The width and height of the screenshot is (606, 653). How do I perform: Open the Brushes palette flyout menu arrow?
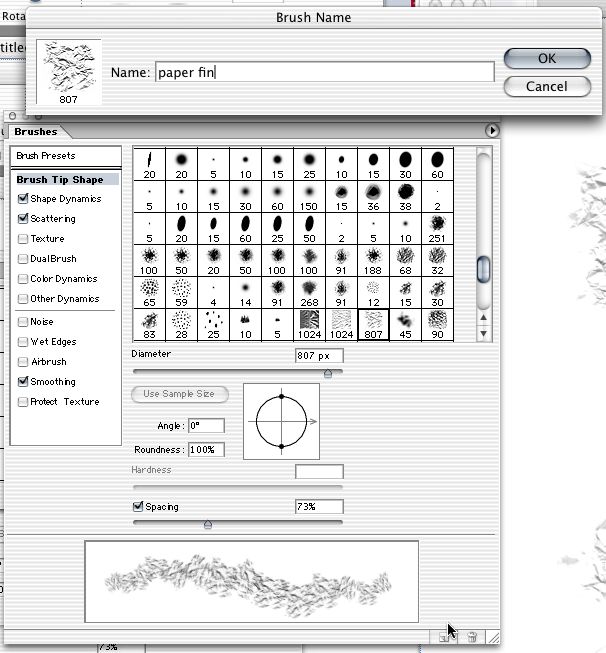point(492,131)
